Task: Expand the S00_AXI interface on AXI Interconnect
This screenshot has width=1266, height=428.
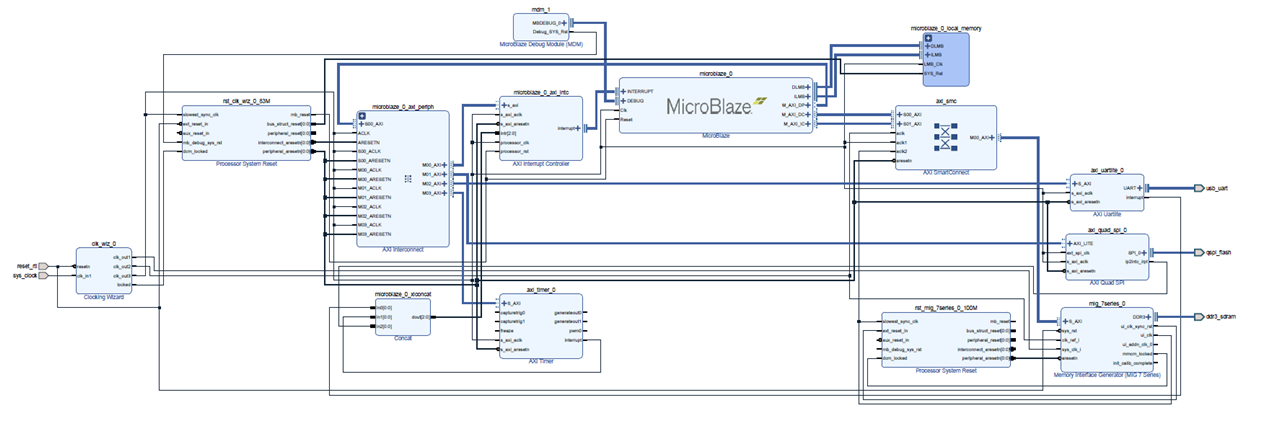Action: (x=363, y=124)
